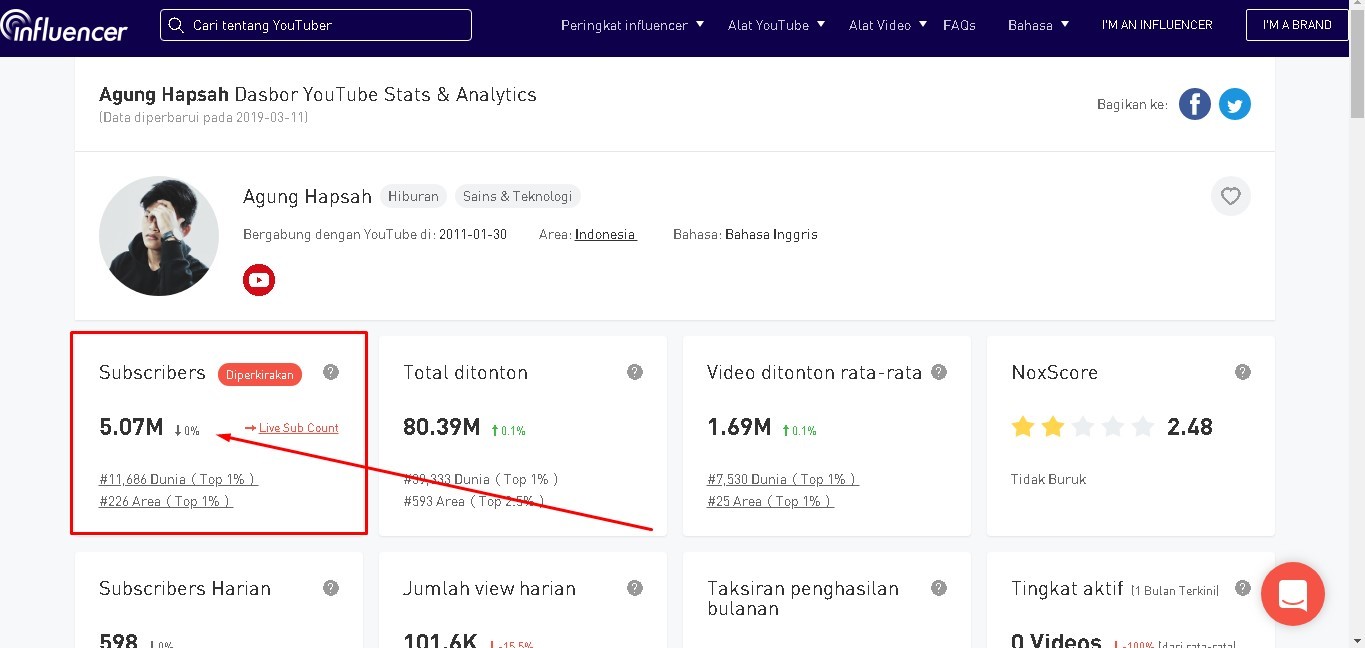Image resolution: width=1365 pixels, height=648 pixels.
Task: Open #226 Area subscriber rank link
Action: point(166,501)
